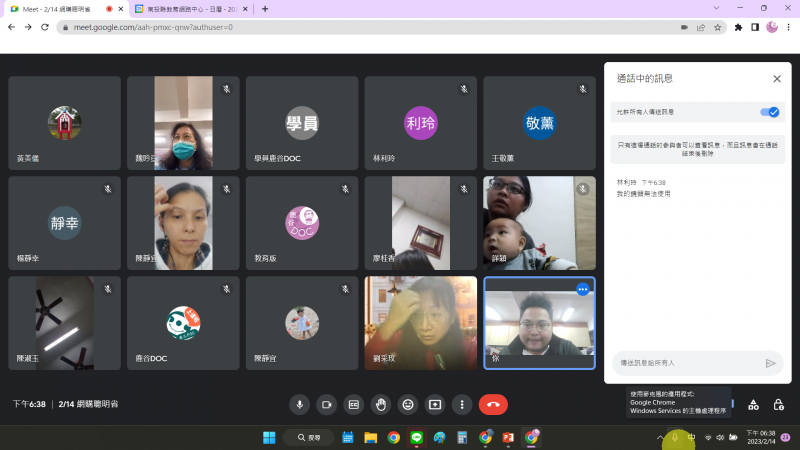Toggle allow everyone to send messages
The width and height of the screenshot is (800, 450).
click(x=769, y=112)
